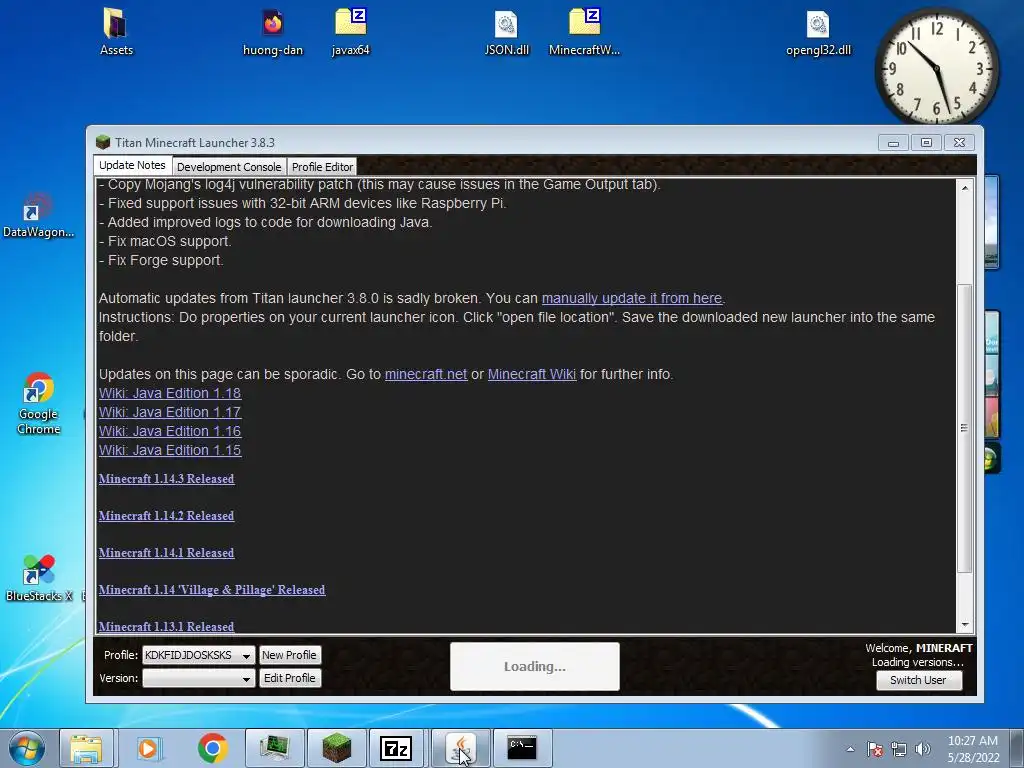1024x768 pixels.
Task: Click the Loading... play button
Action: (x=534, y=666)
